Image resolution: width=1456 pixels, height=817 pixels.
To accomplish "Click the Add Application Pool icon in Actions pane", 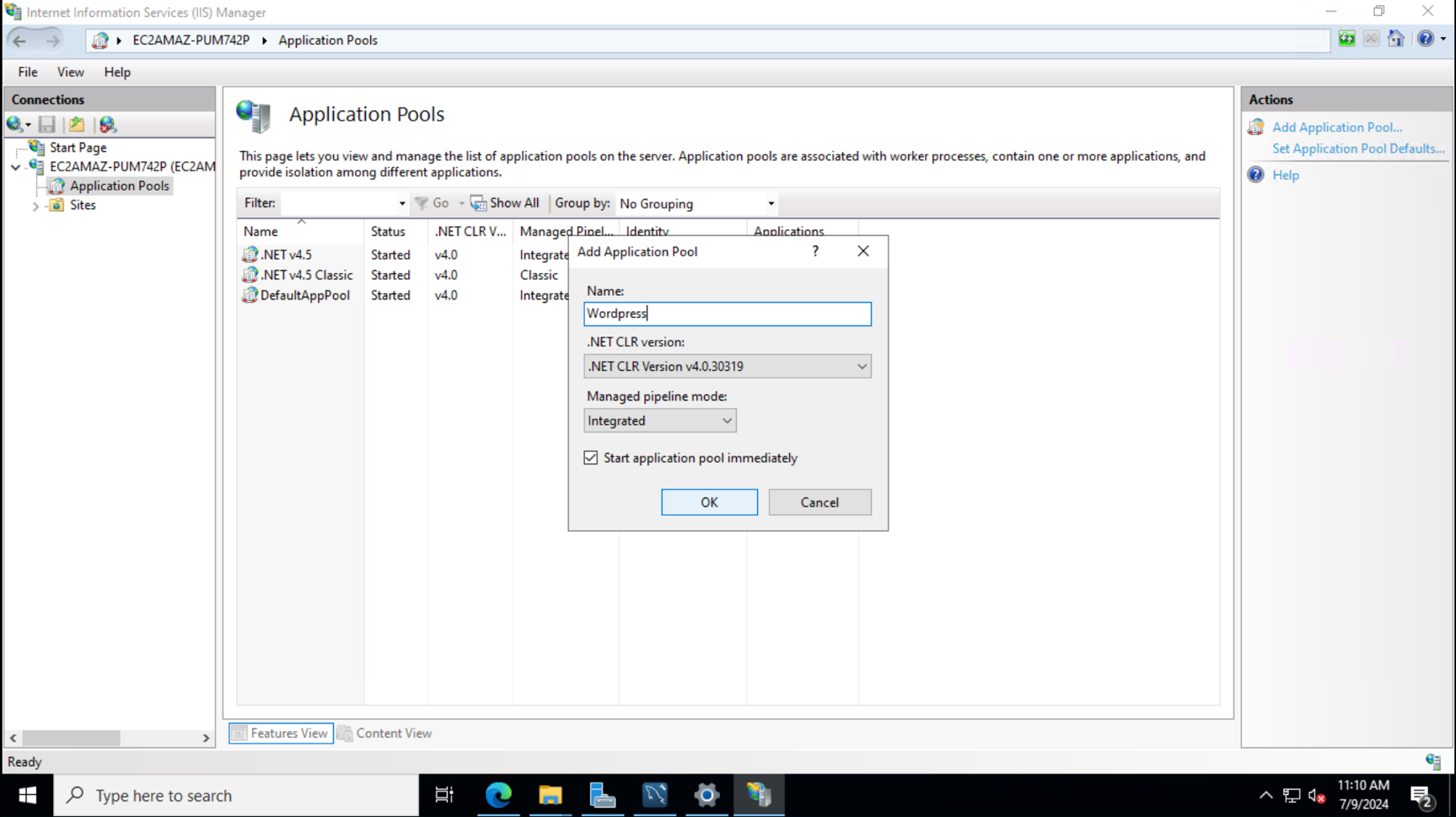I will pos(1255,126).
